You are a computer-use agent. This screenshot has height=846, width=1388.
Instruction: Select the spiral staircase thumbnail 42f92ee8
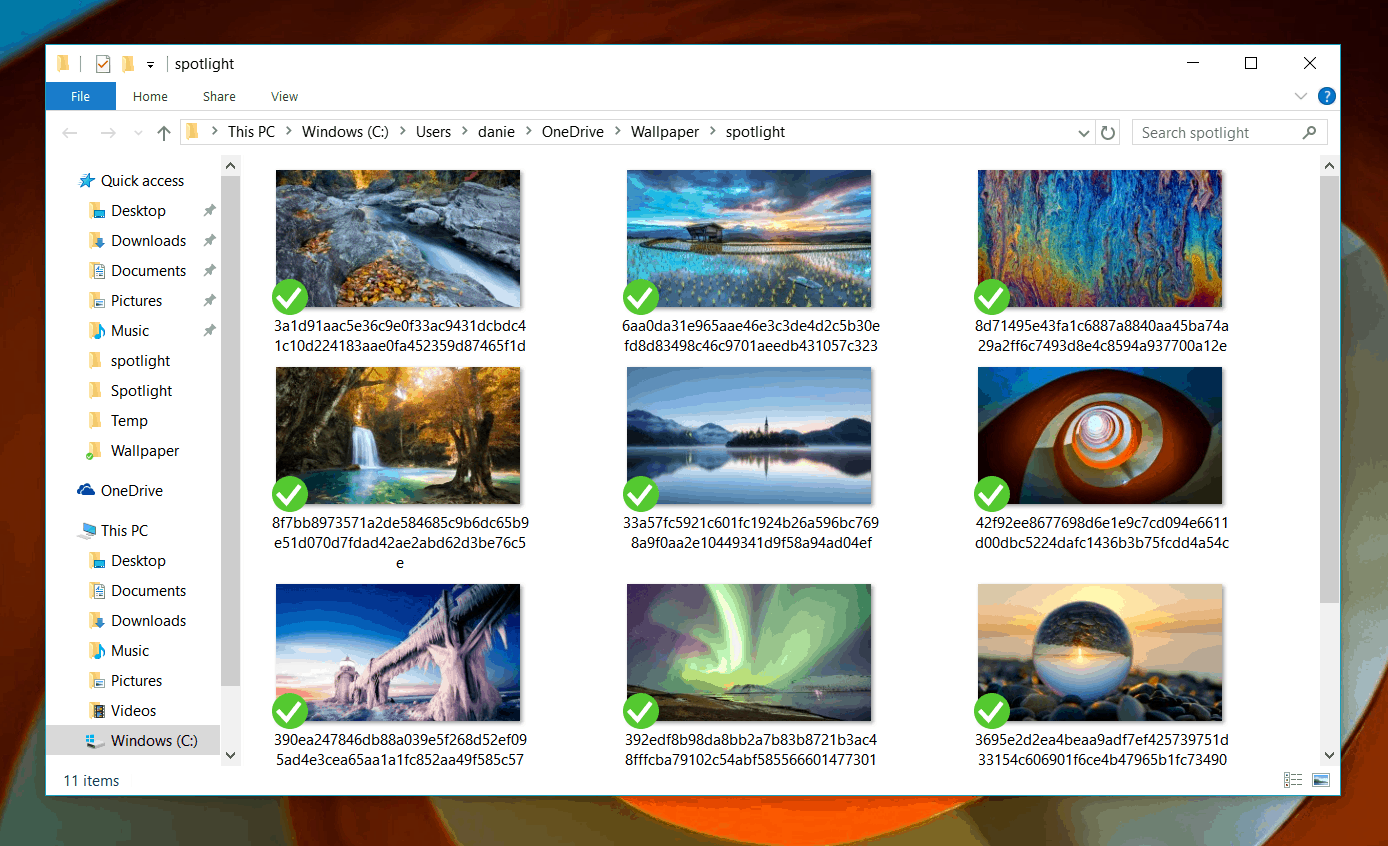coord(1100,435)
